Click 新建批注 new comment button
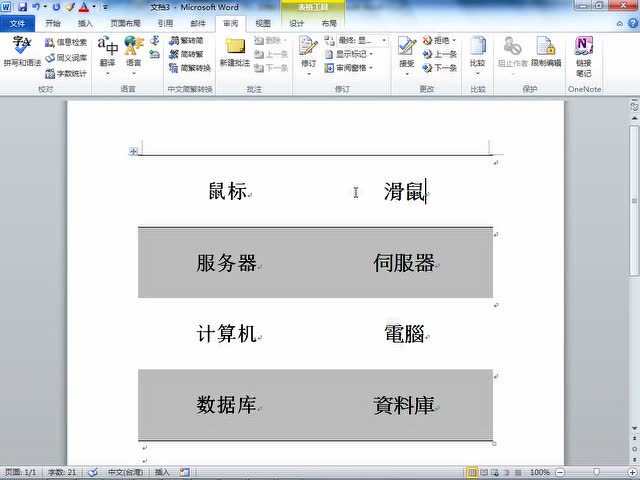This screenshot has height=480, width=640. tap(235, 52)
